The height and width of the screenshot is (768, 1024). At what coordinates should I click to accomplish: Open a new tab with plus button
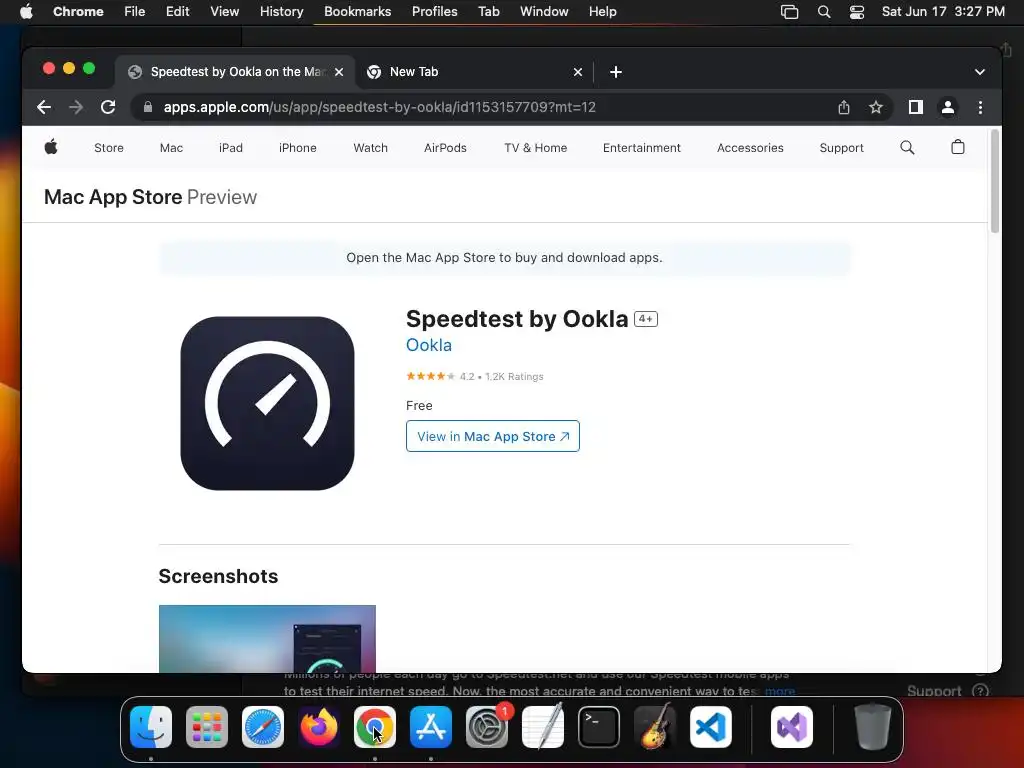(615, 72)
